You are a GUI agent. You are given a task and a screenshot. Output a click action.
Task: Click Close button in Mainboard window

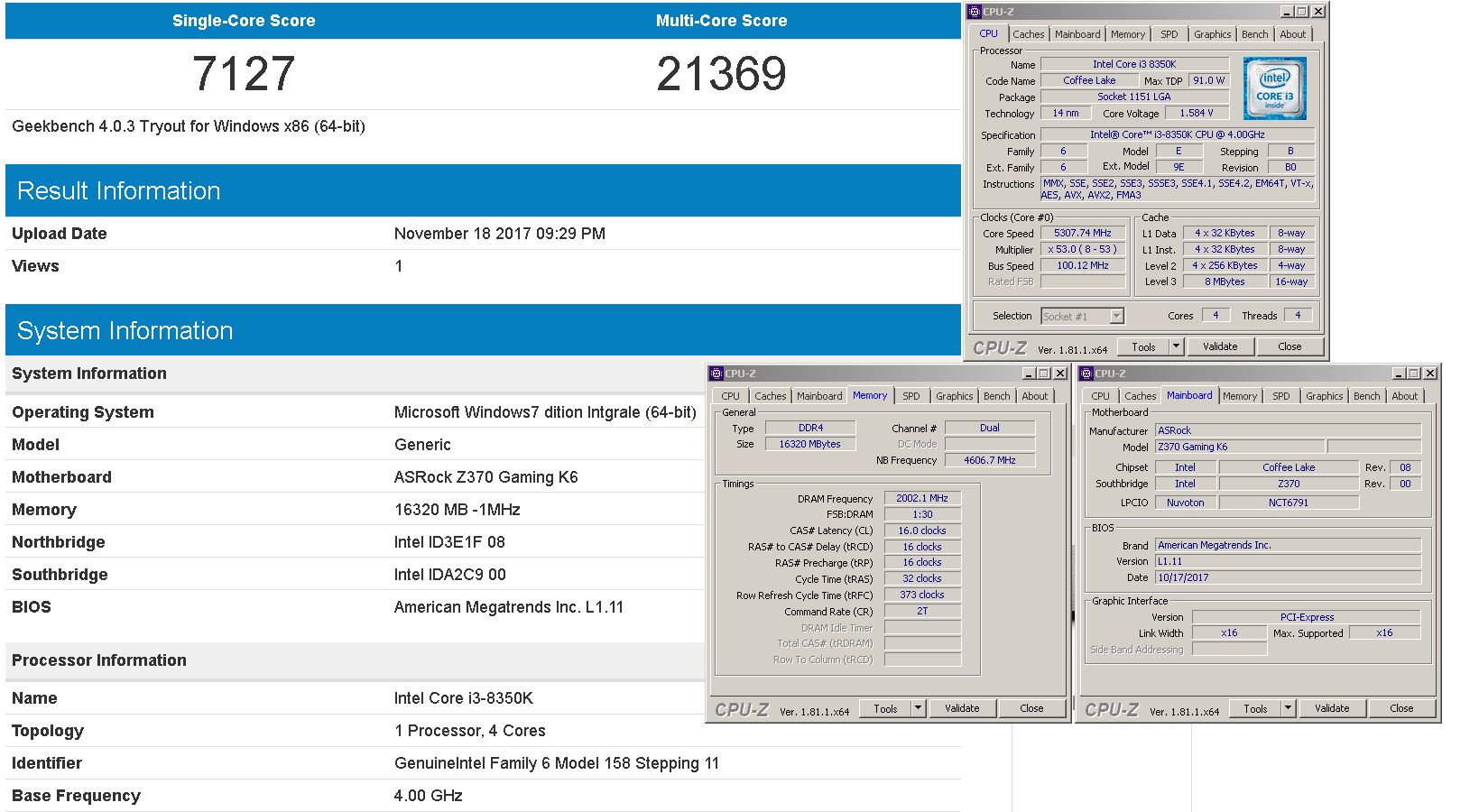(x=1401, y=708)
